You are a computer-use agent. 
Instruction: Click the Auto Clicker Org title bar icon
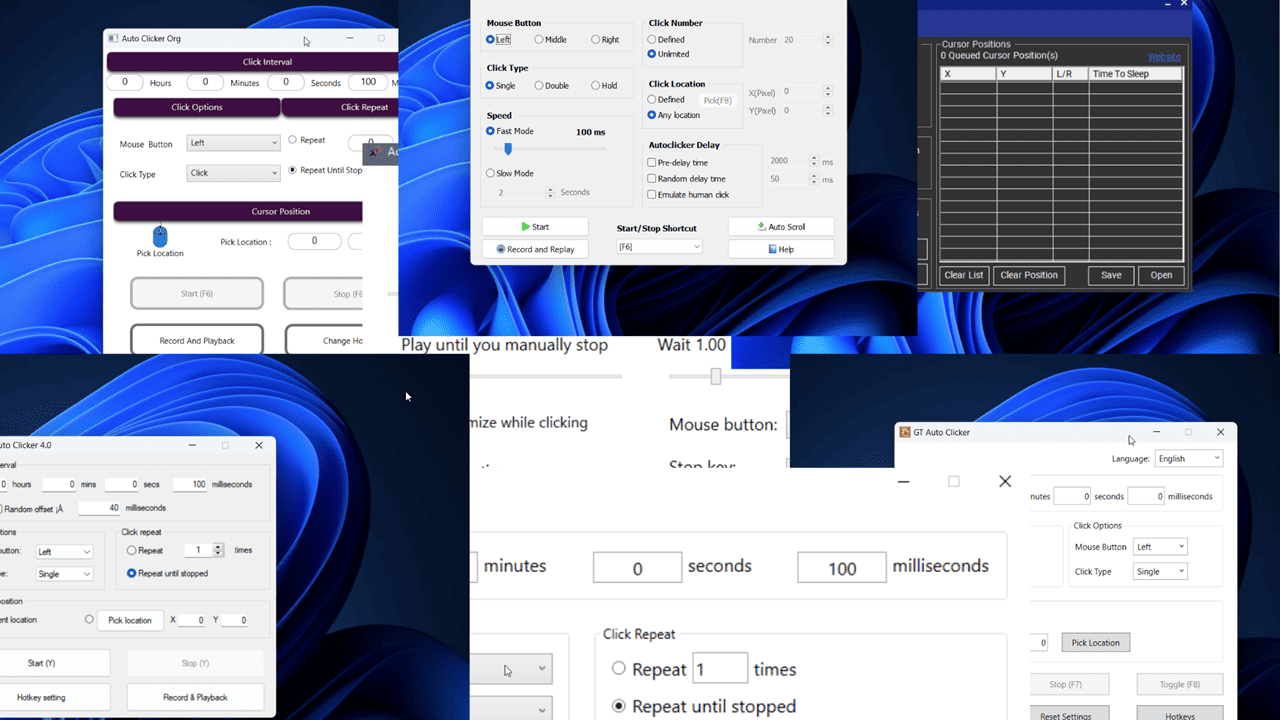[x=112, y=38]
